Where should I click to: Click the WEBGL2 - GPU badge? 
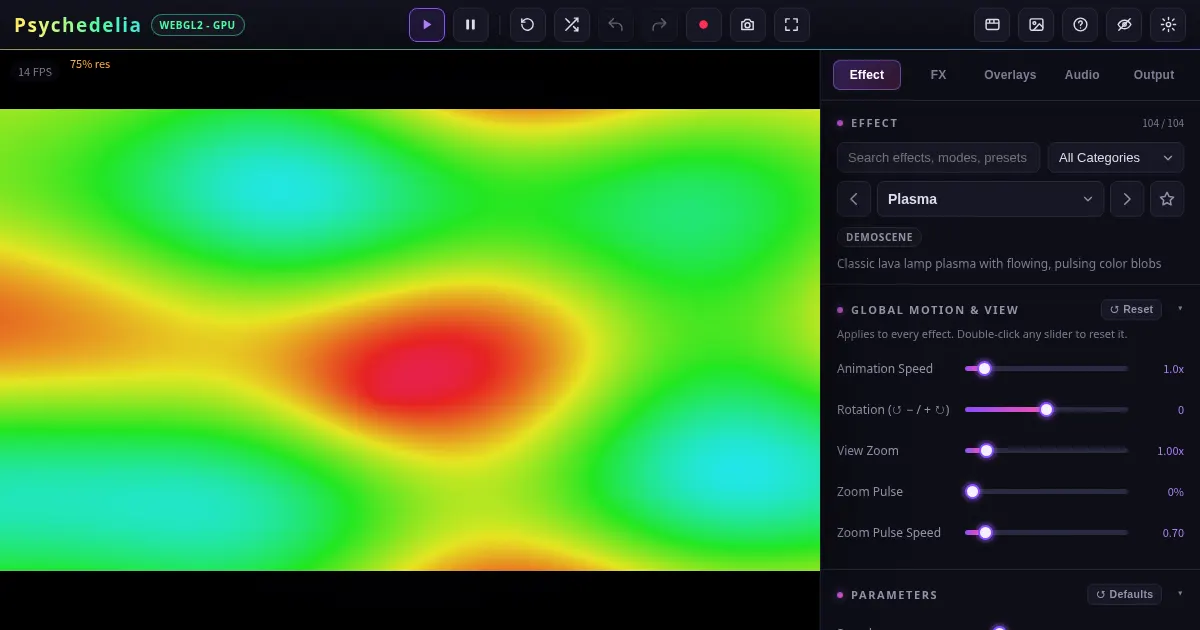(x=198, y=25)
